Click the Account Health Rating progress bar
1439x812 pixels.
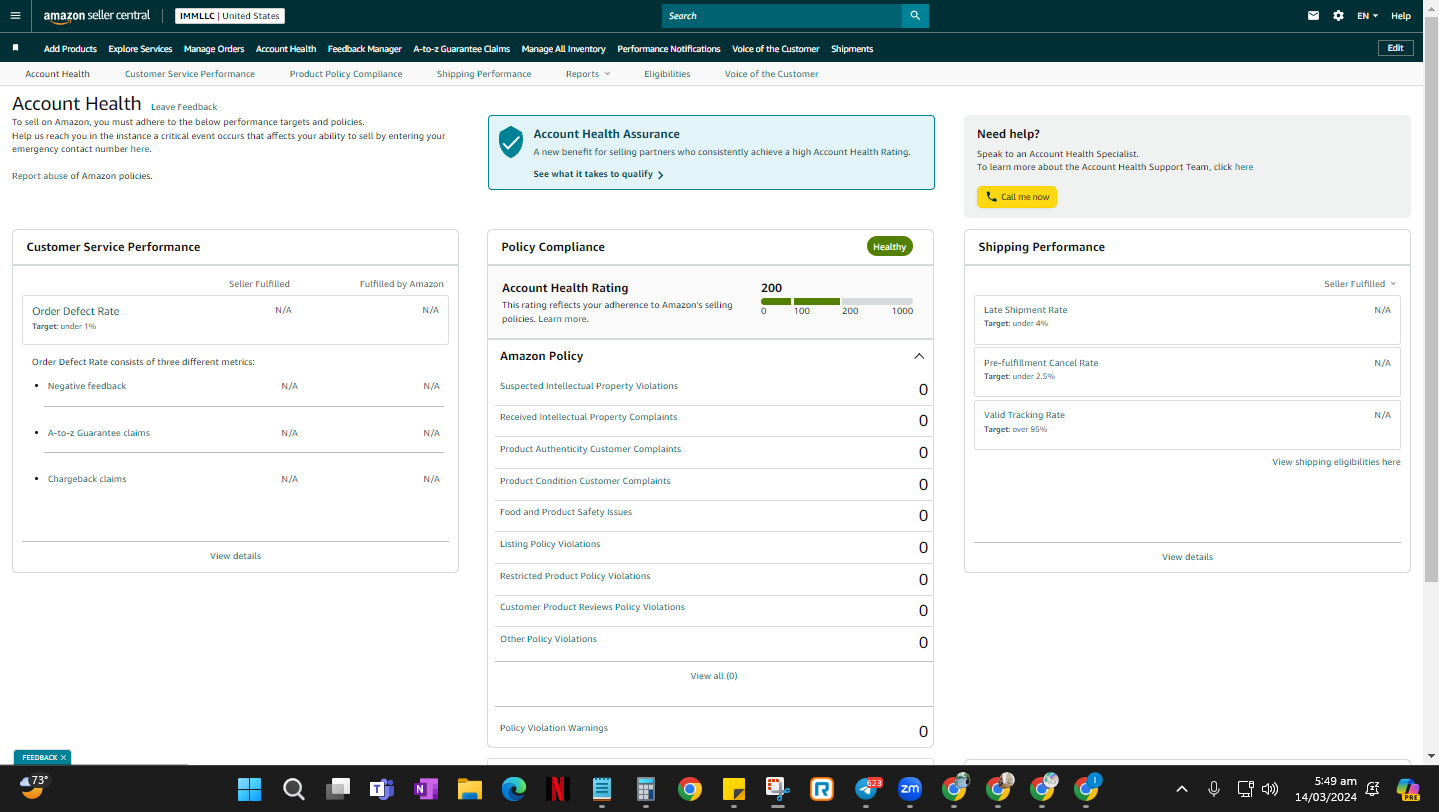coord(837,301)
